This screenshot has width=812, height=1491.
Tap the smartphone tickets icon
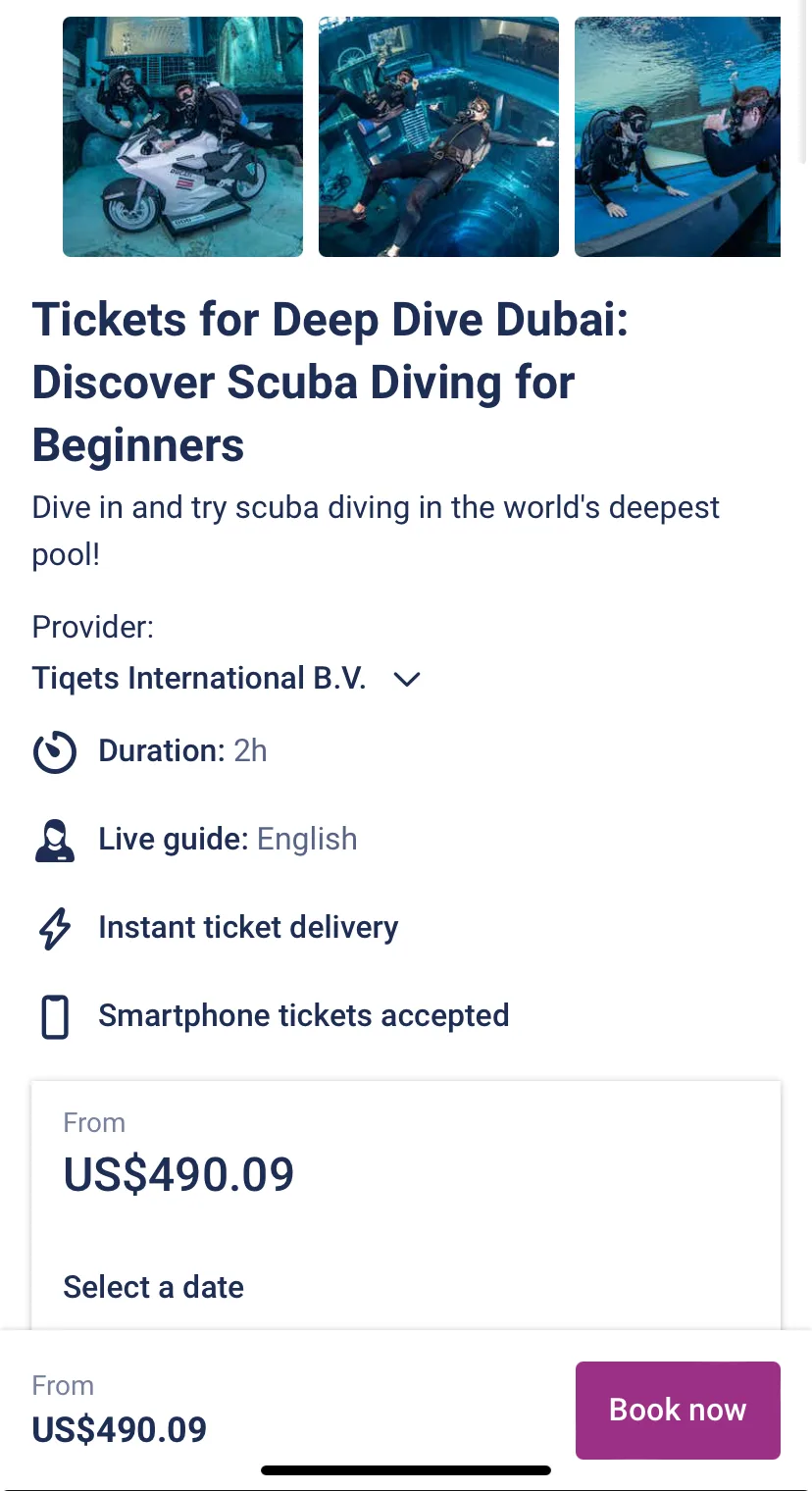pos(55,1017)
